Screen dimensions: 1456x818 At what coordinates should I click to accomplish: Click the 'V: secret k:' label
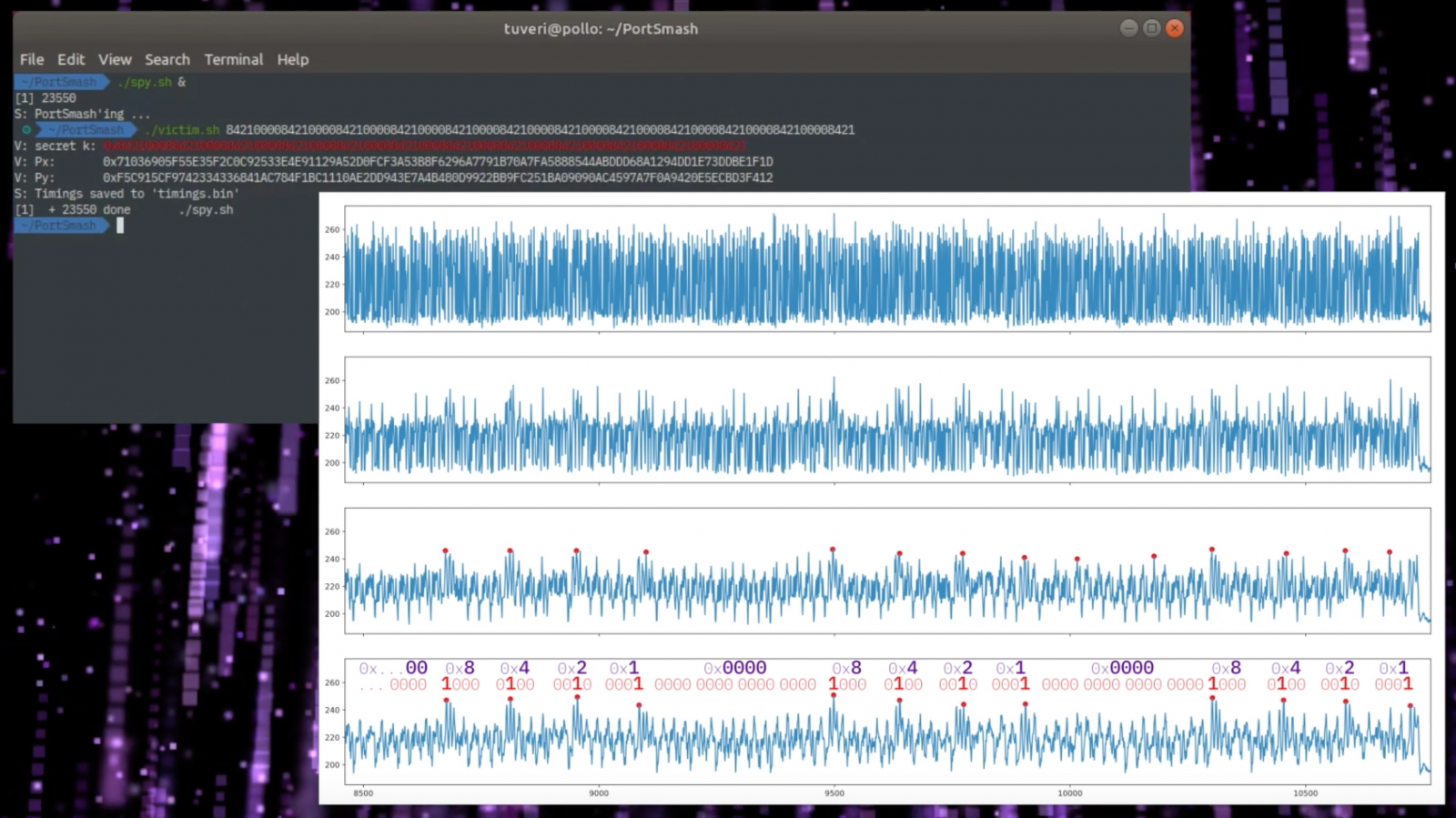tap(56, 146)
